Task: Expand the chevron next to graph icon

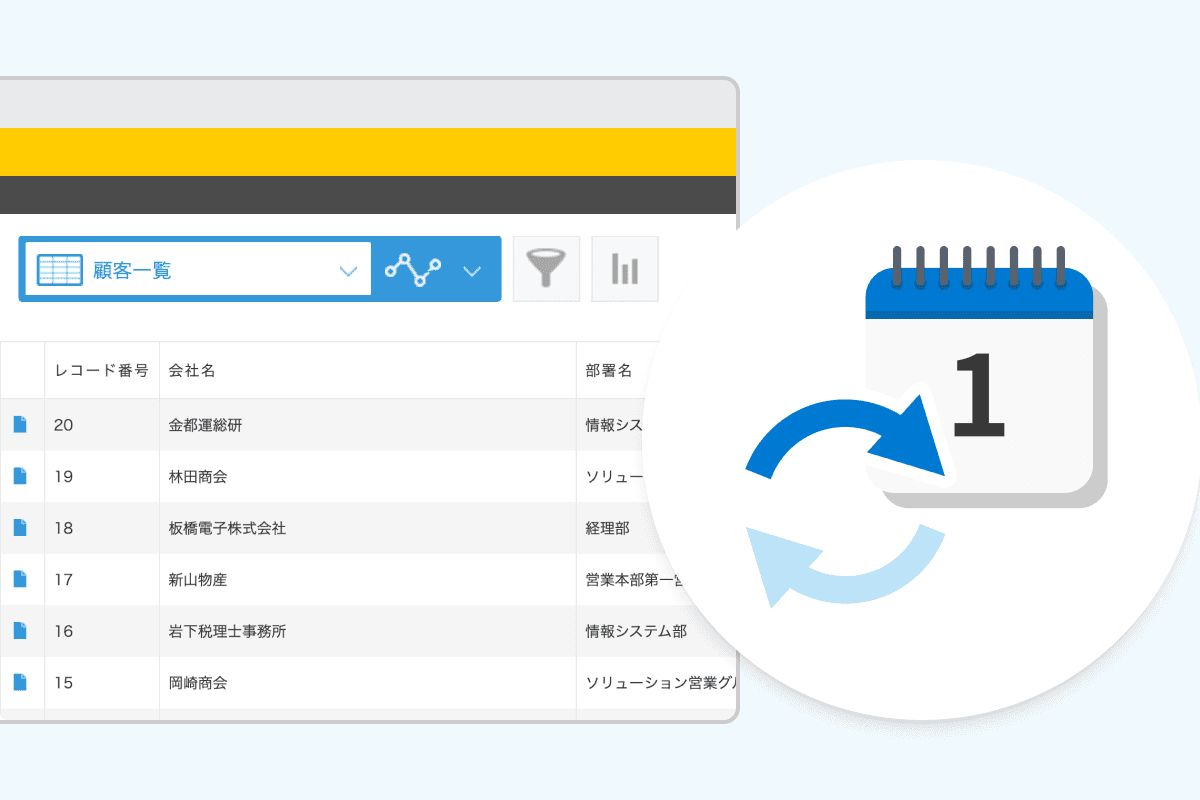Action: [x=472, y=270]
